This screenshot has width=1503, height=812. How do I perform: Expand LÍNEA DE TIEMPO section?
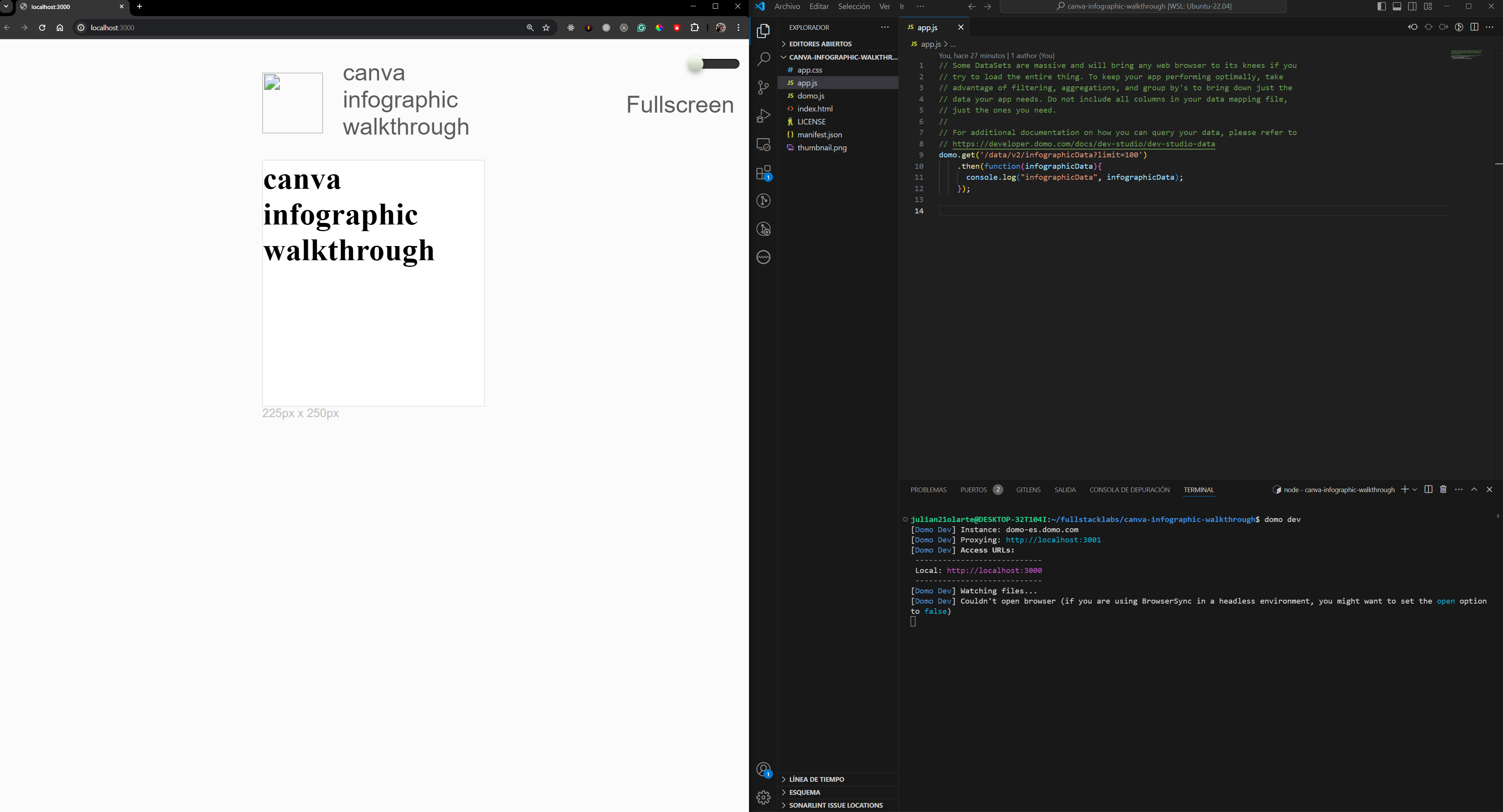816,779
